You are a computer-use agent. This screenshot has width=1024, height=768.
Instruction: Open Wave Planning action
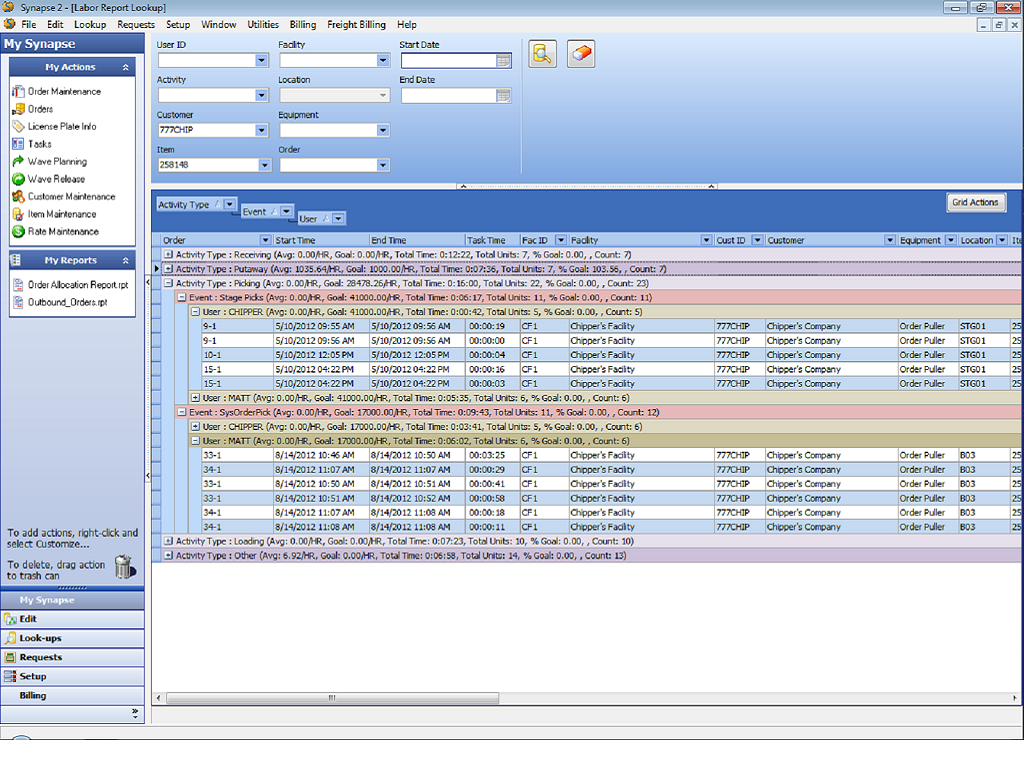57,162
